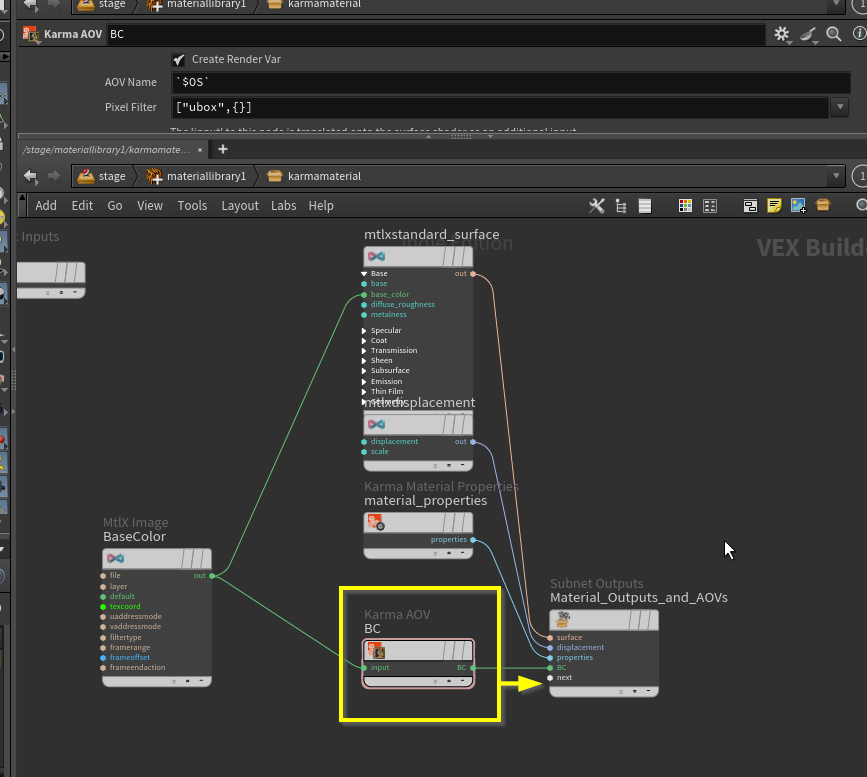Expand the Coat group

(x=364, y=341)
